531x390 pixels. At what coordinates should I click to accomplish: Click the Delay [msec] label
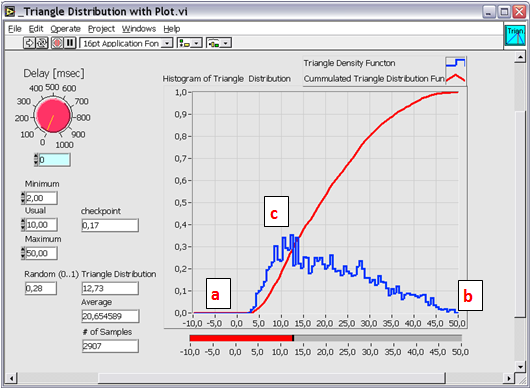(54, 73)
